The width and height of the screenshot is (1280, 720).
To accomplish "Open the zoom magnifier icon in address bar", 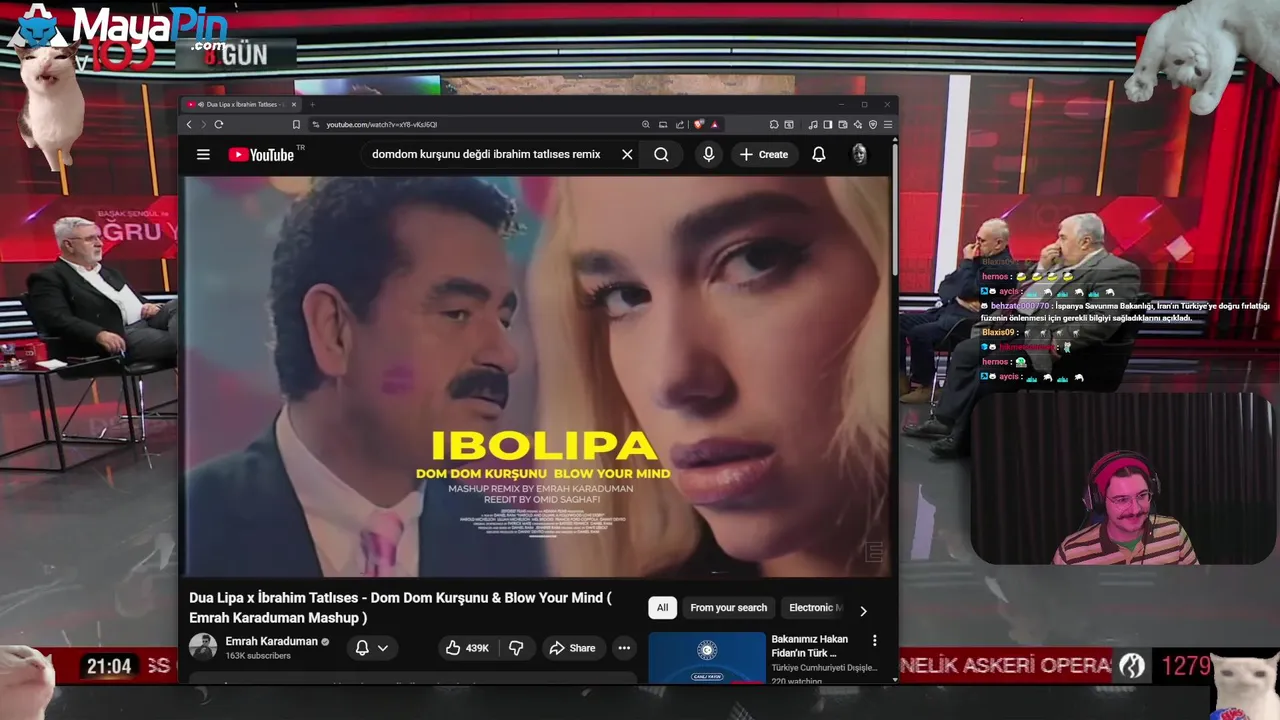I will click(646, 124).
